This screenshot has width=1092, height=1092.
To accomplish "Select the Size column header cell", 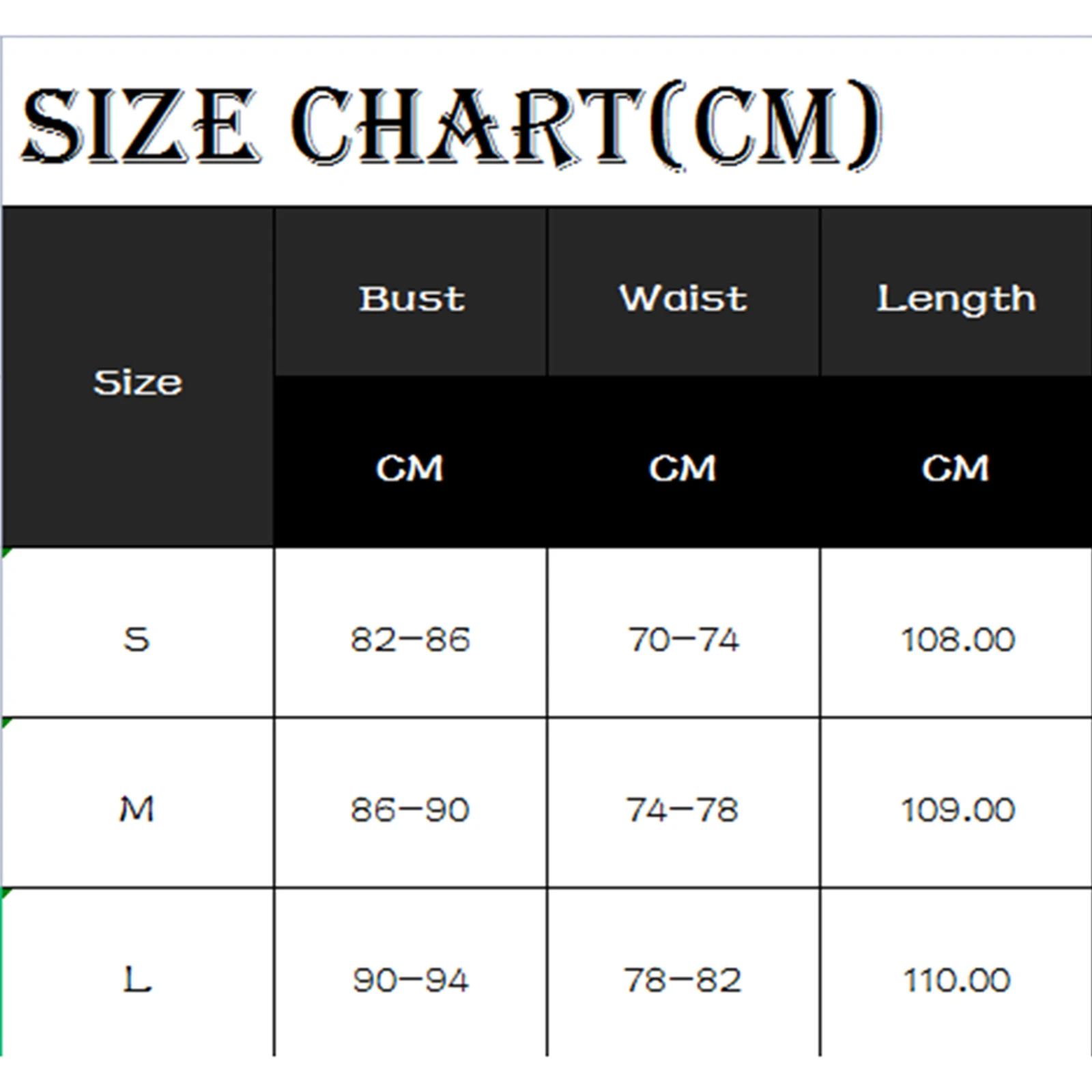I will [138, 382].
